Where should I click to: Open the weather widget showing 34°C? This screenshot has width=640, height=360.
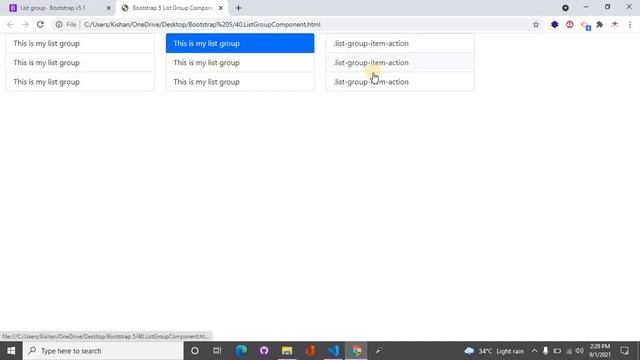point(494,351)
